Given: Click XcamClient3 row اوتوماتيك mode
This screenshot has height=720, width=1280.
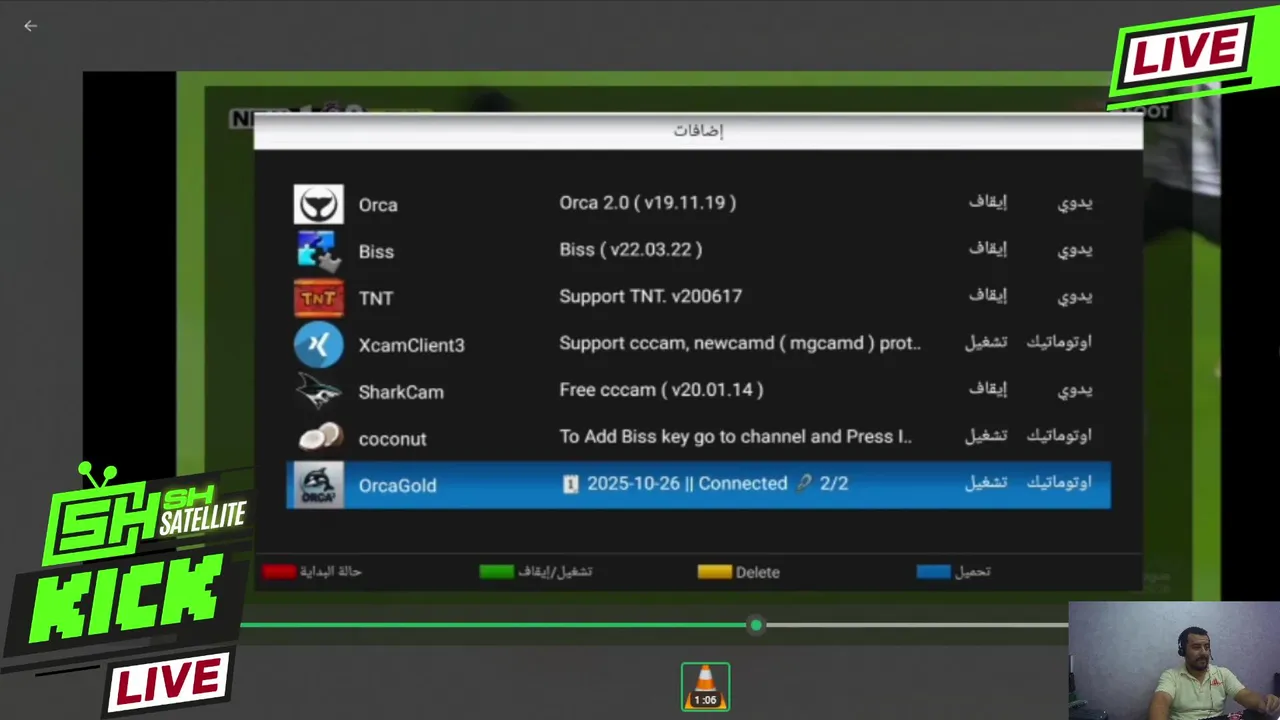Looking at the screenshot, I should (1059, 343).
